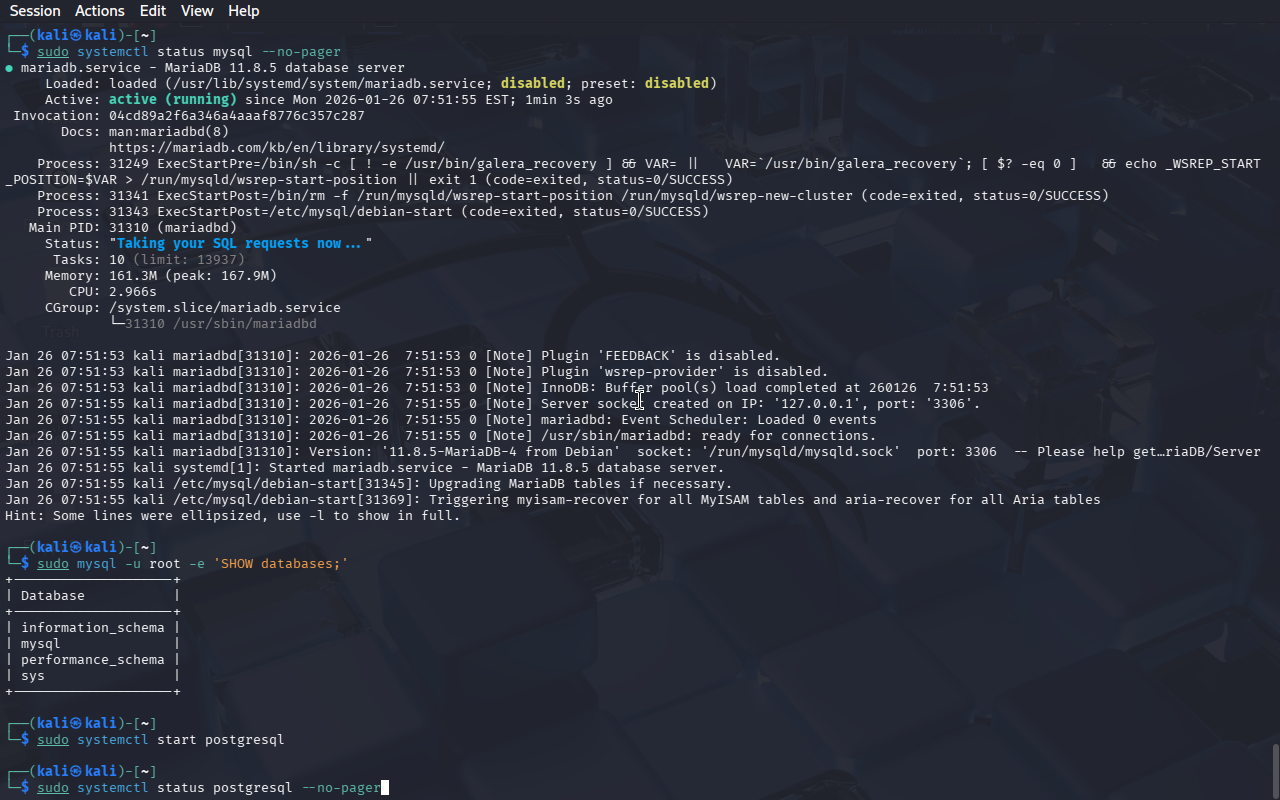The height and width of the screenshot is (800, 1280).
Task: Select the sys row in Database table
Action: [x=32, y=675]
